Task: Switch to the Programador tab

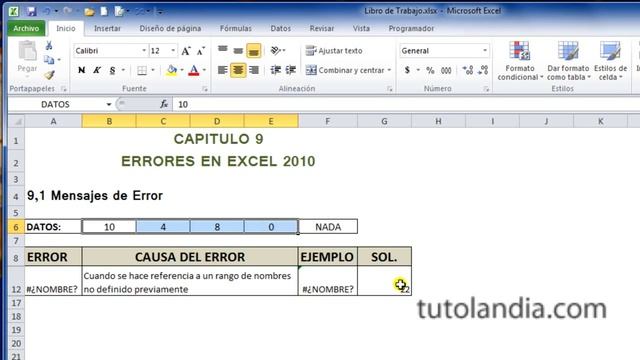Action: click(411, 28)
